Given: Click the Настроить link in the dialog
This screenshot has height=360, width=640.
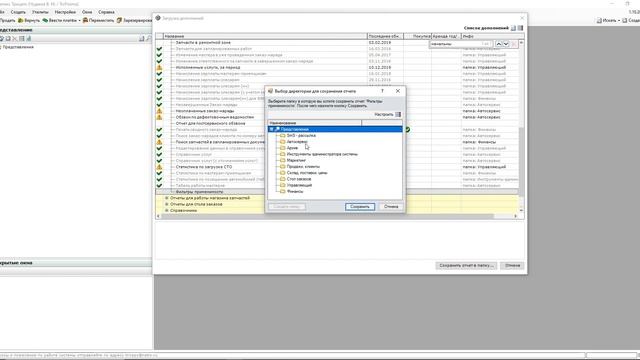Looking at the screenshot, I should (384, 114).
